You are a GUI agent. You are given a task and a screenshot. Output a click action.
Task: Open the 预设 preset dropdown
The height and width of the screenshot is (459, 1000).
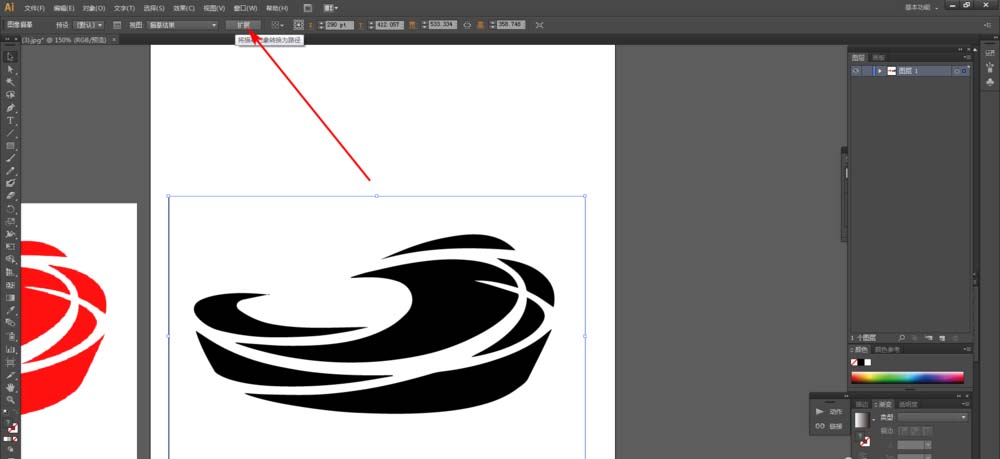coord(89,25)
